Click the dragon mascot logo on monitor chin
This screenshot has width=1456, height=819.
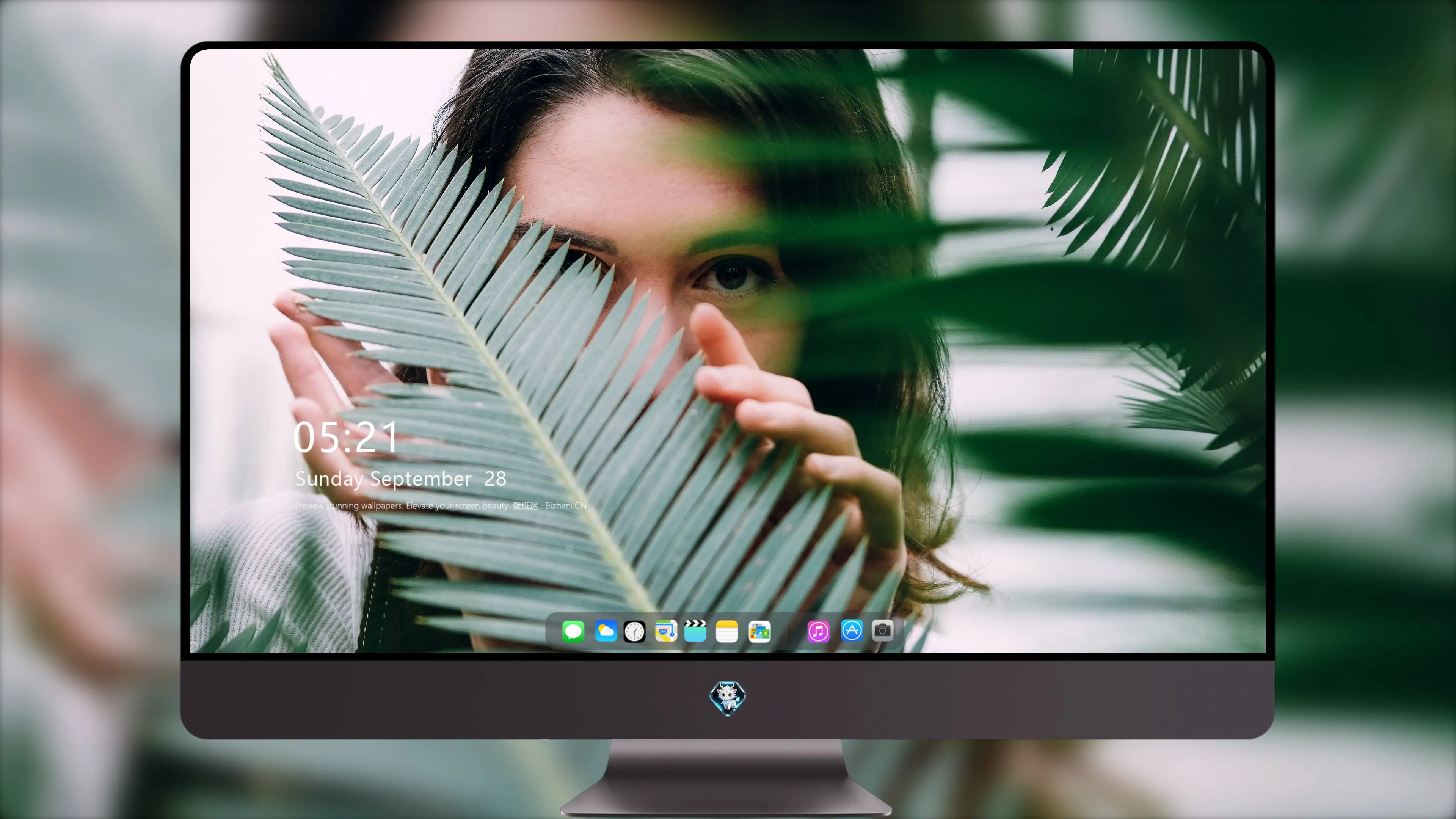tap(728, 698)
